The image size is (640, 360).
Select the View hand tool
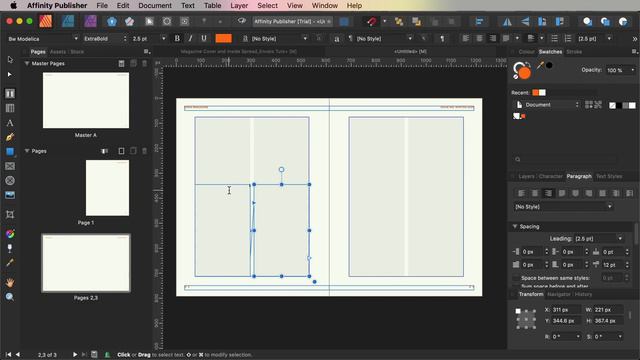click(10, 282)
